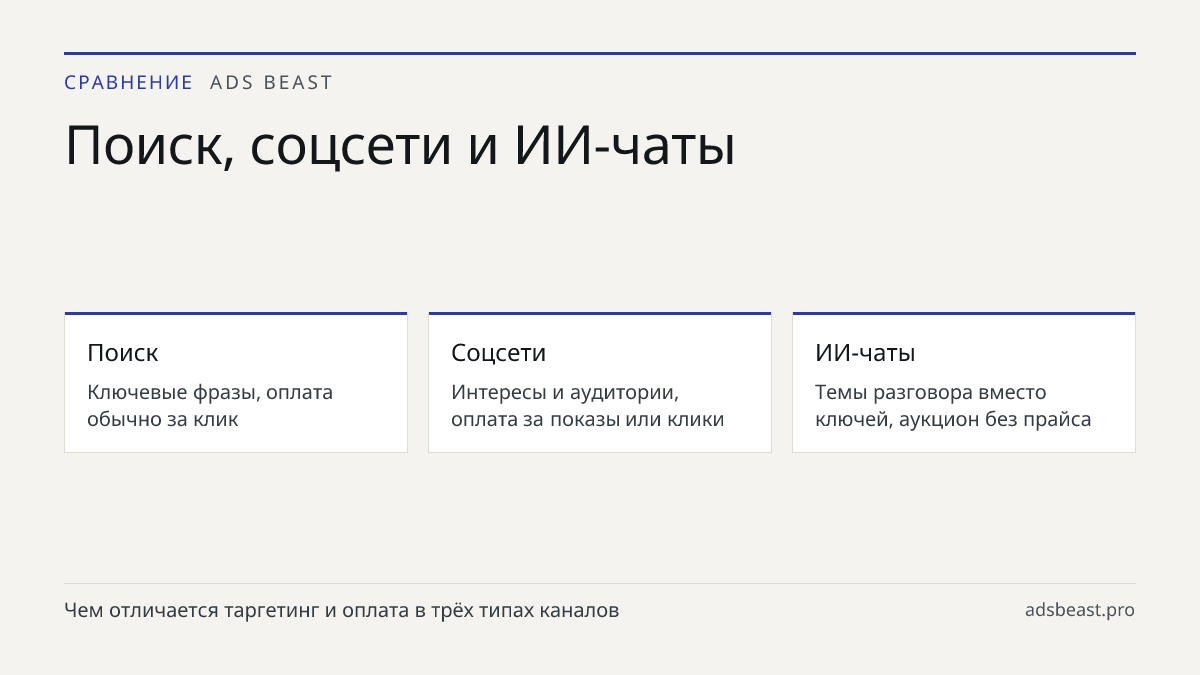The width and height of the screenshot is (1200, 675).
Task: Click the text 'Ключевые фразы, оплата обычно за клик'
Action: (210, 406)
